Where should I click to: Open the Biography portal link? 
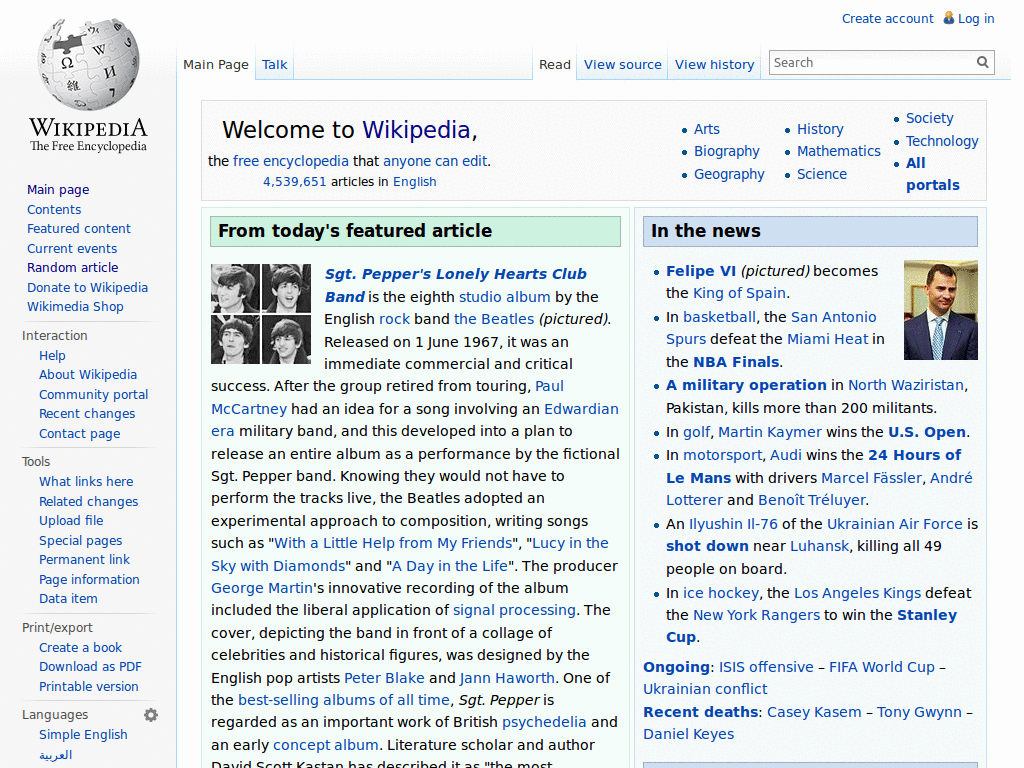coord(727,152)
